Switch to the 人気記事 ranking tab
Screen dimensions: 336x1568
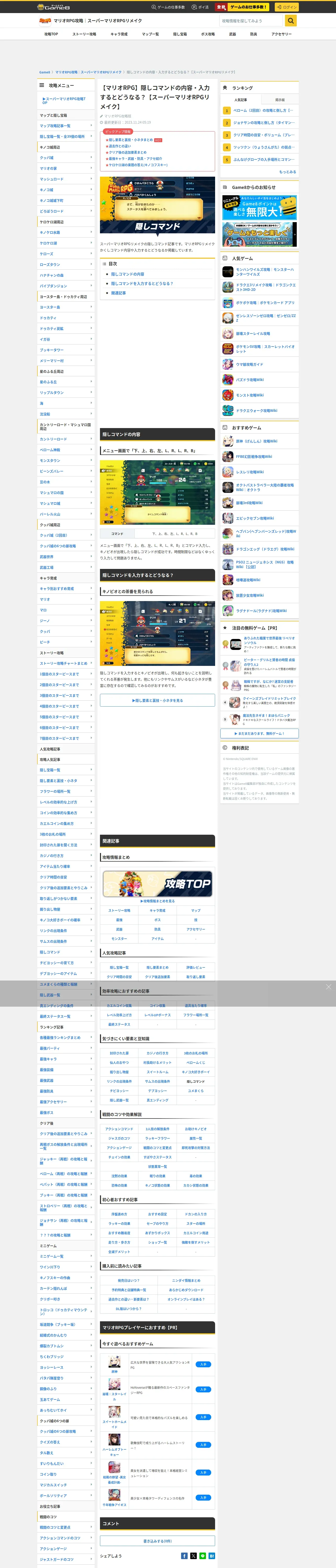(x=240, y=100)
